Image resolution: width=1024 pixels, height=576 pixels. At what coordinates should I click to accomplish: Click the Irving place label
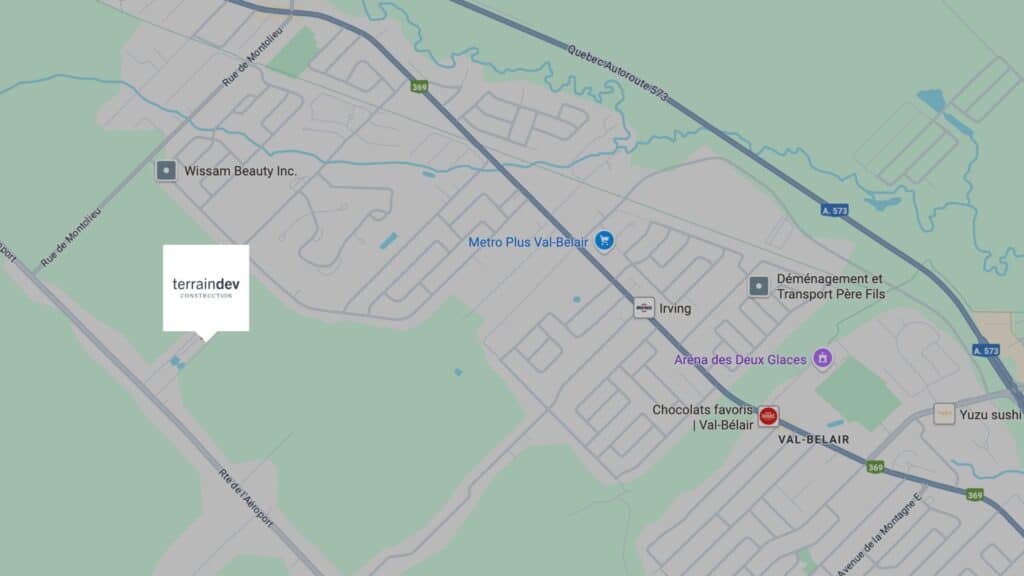(x=675, y=308)
